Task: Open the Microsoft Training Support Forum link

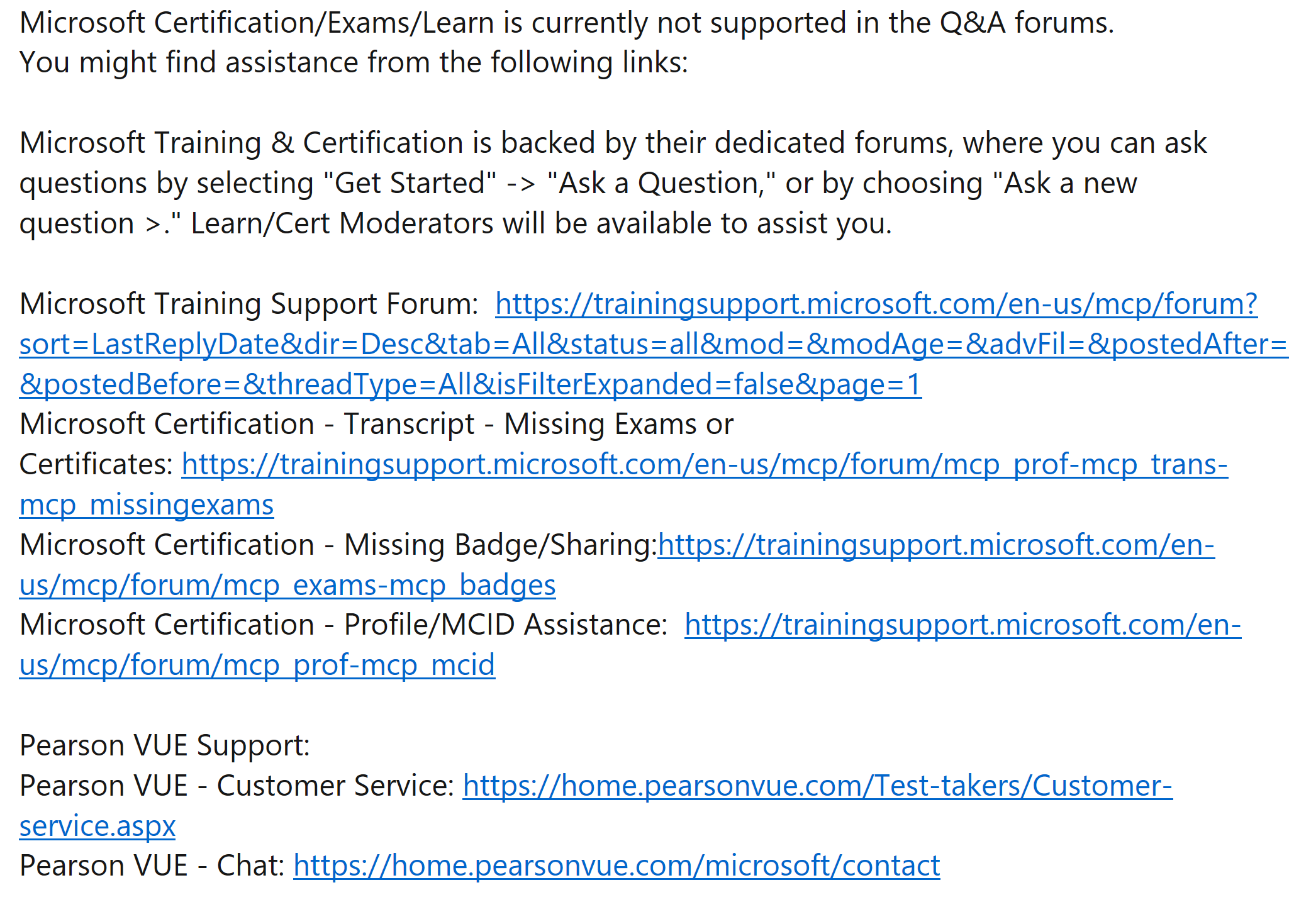Action: 654,344
